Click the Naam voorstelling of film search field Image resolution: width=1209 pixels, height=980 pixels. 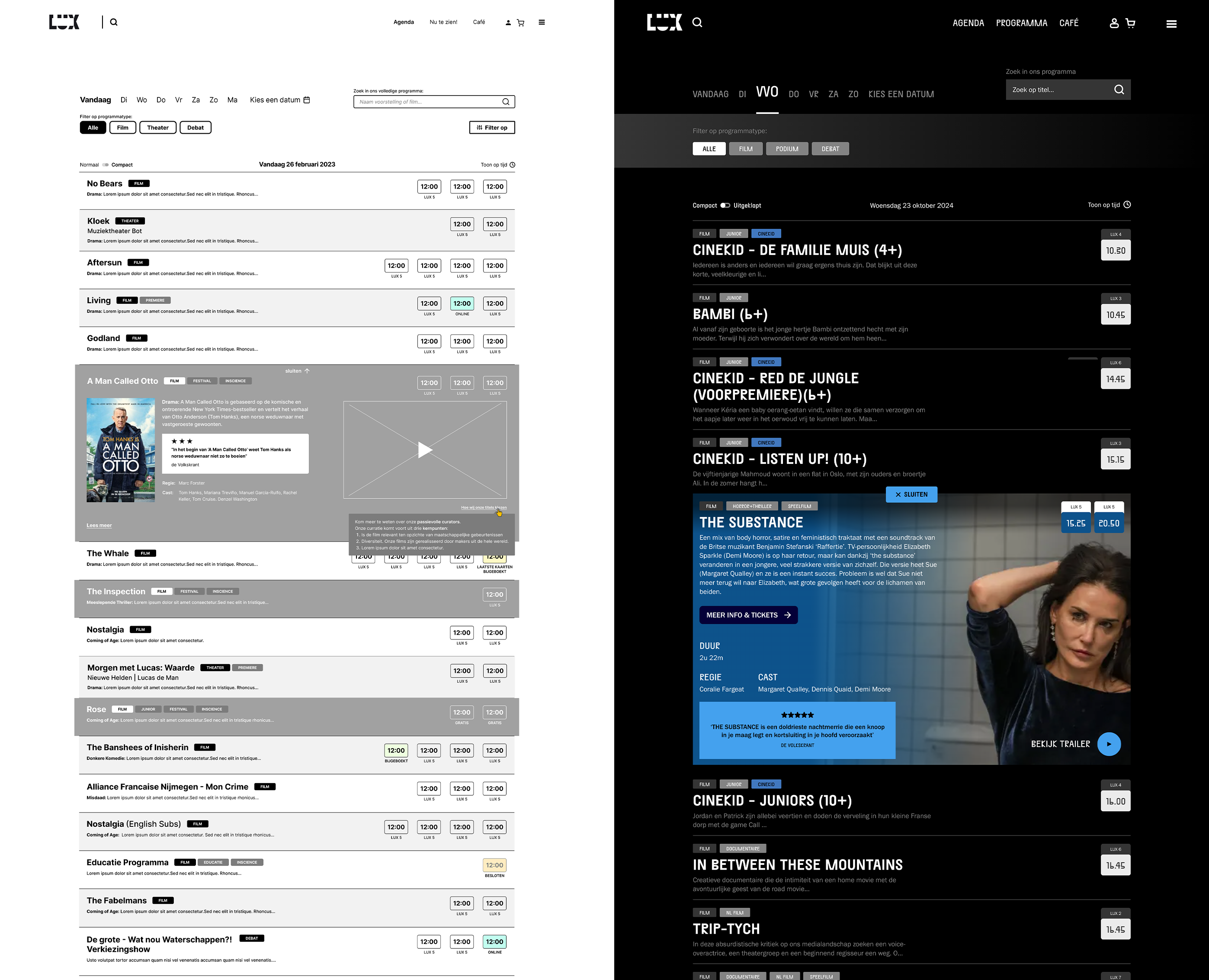click(434, 102)
